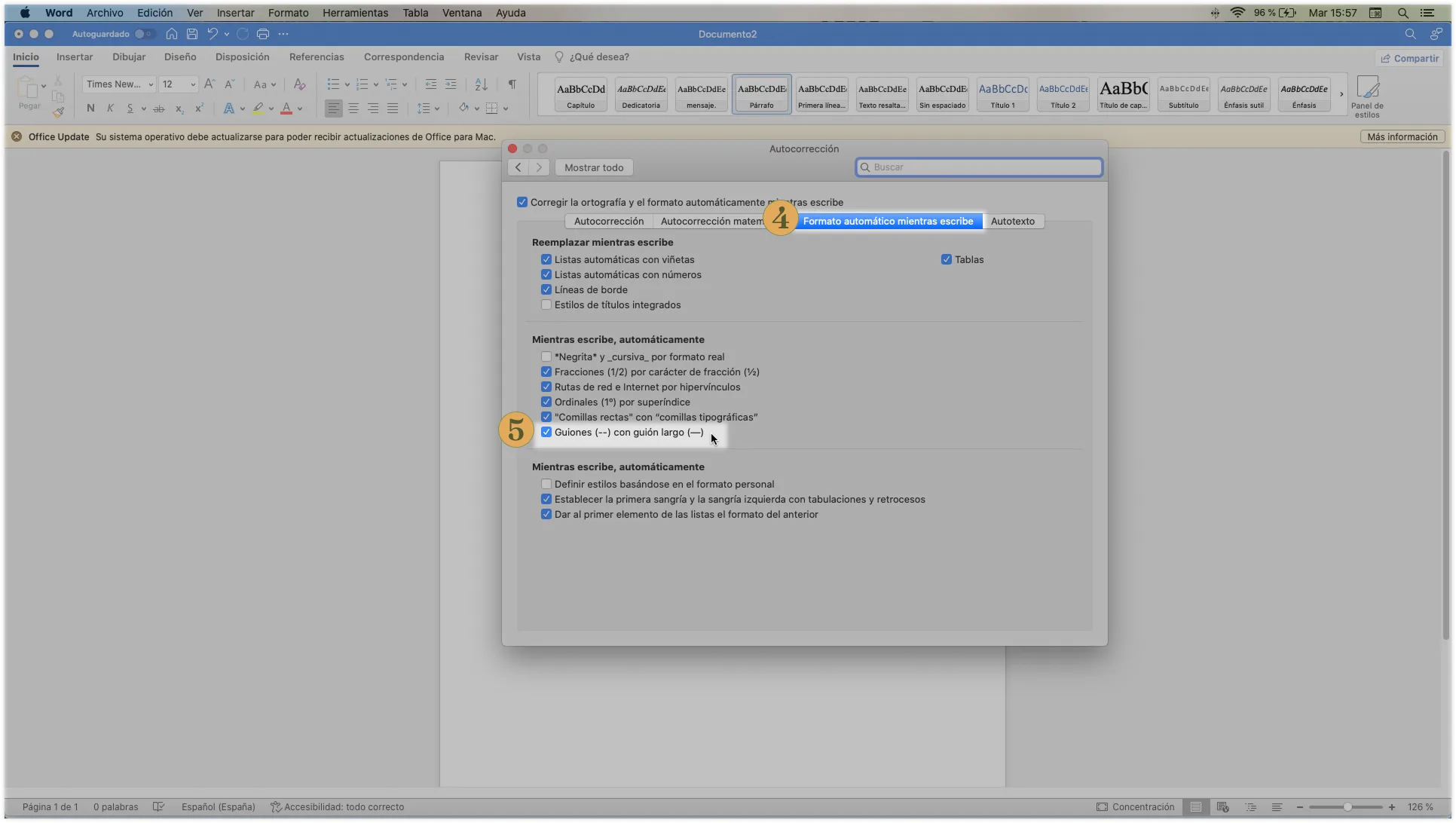
Task: Increase font size with larger A icon
Action: point(210,84)
